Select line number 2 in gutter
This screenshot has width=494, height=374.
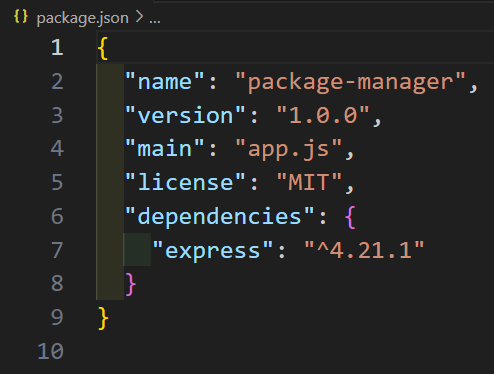pos(57,81)
